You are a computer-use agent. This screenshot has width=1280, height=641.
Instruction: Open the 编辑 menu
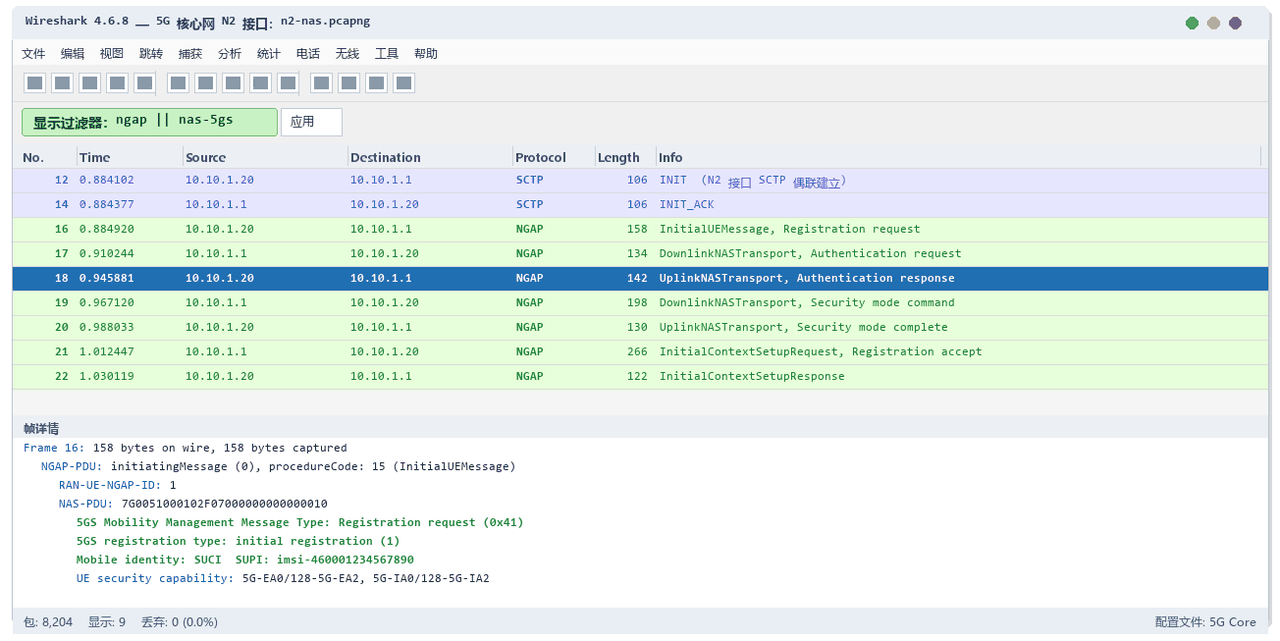click(x=73, y=54)
